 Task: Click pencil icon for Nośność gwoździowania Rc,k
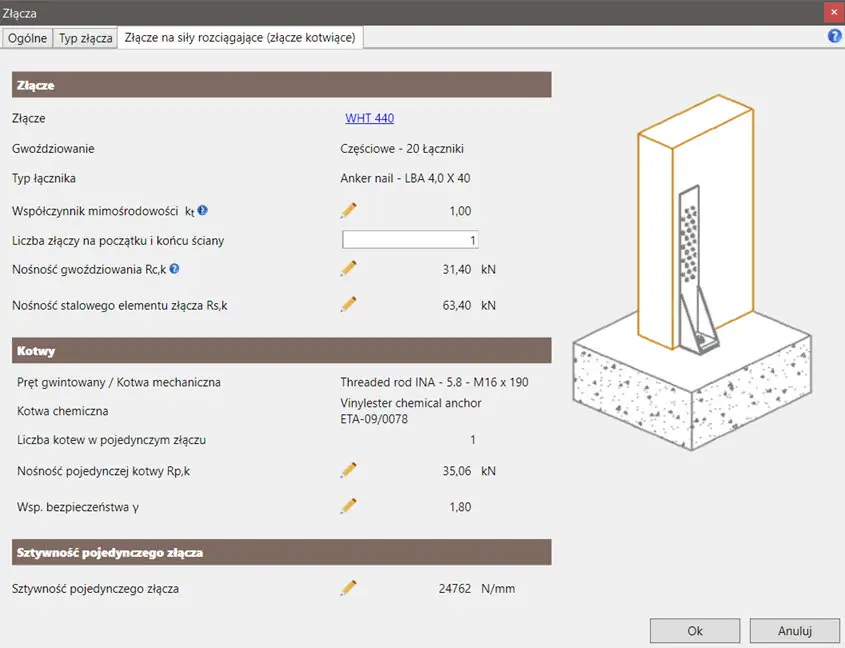coord(348,268)
